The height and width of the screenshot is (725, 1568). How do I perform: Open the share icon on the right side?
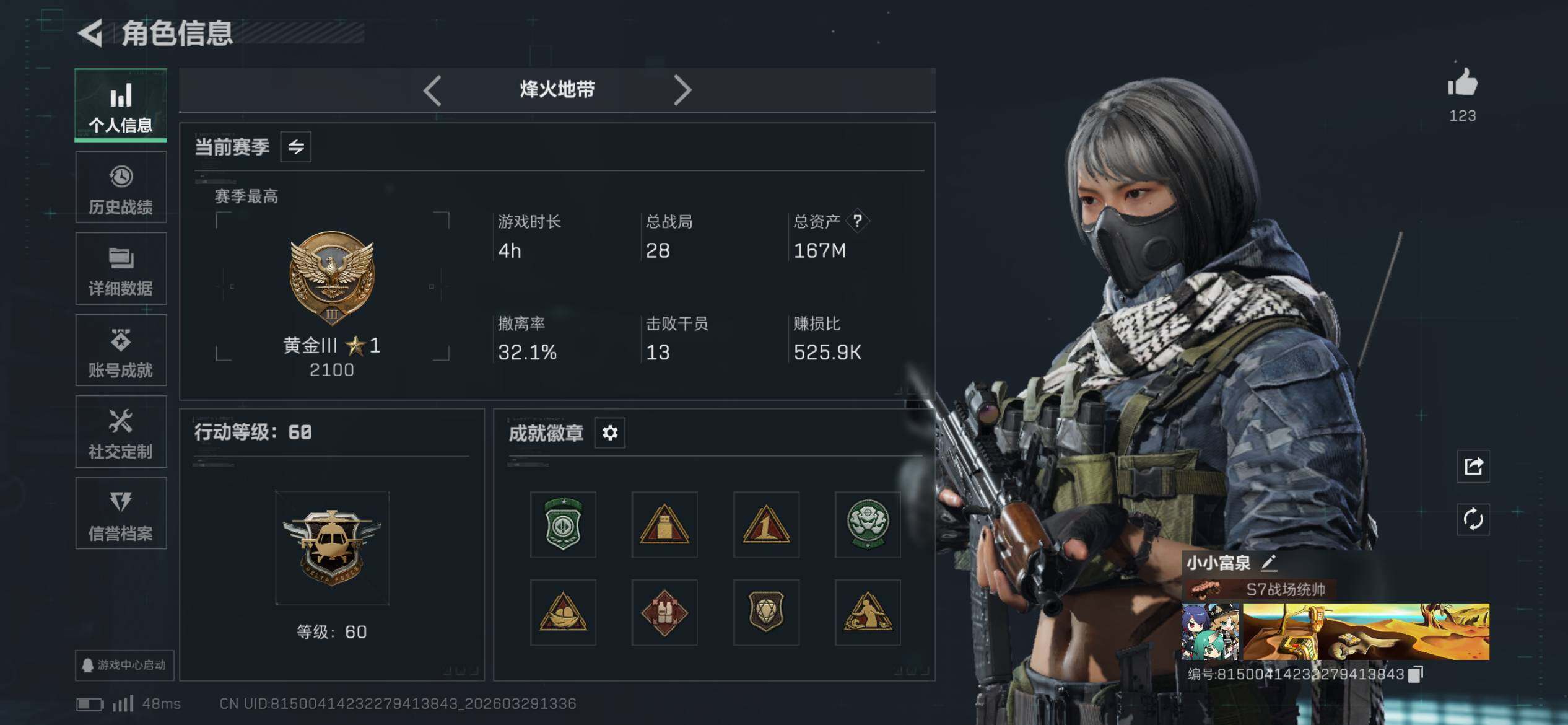pyautogui.click(x=1473, y=466)
